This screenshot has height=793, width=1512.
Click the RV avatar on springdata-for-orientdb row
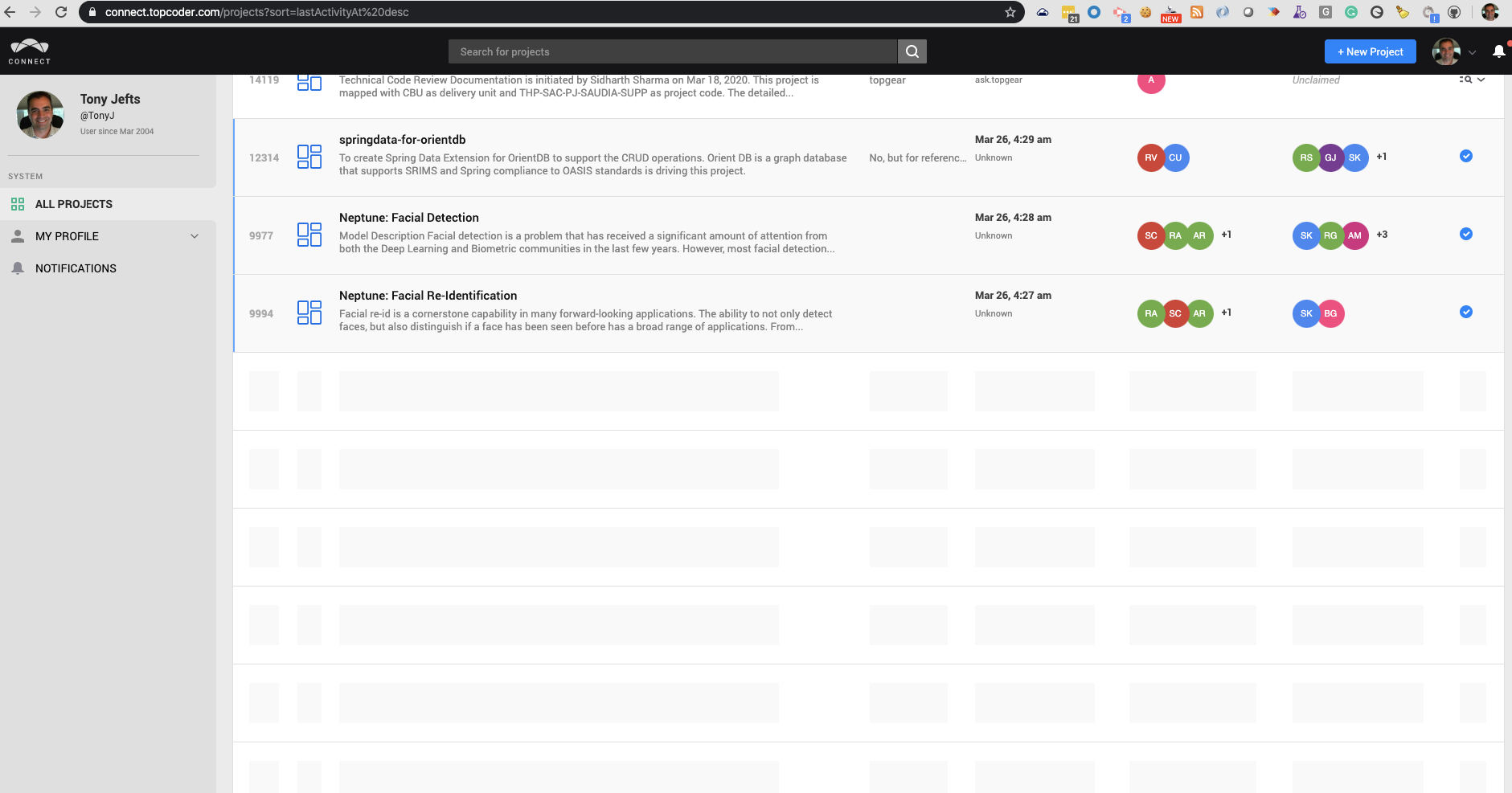[x=1151, y=157]
